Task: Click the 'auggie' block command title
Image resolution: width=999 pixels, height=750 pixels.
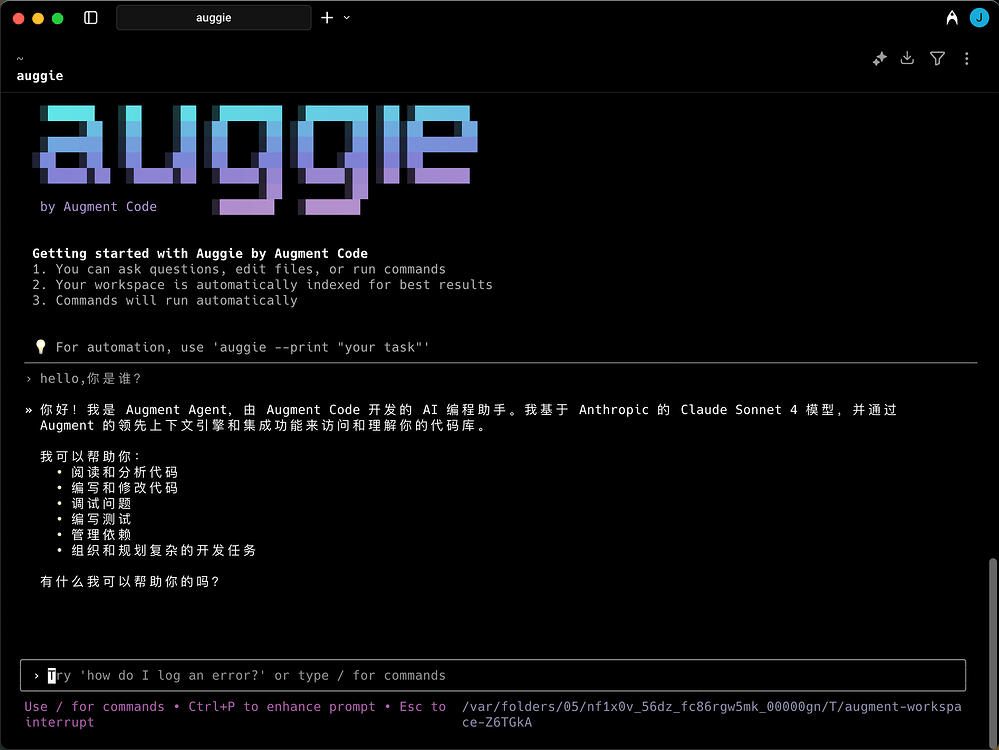Action: click(40, 76)
